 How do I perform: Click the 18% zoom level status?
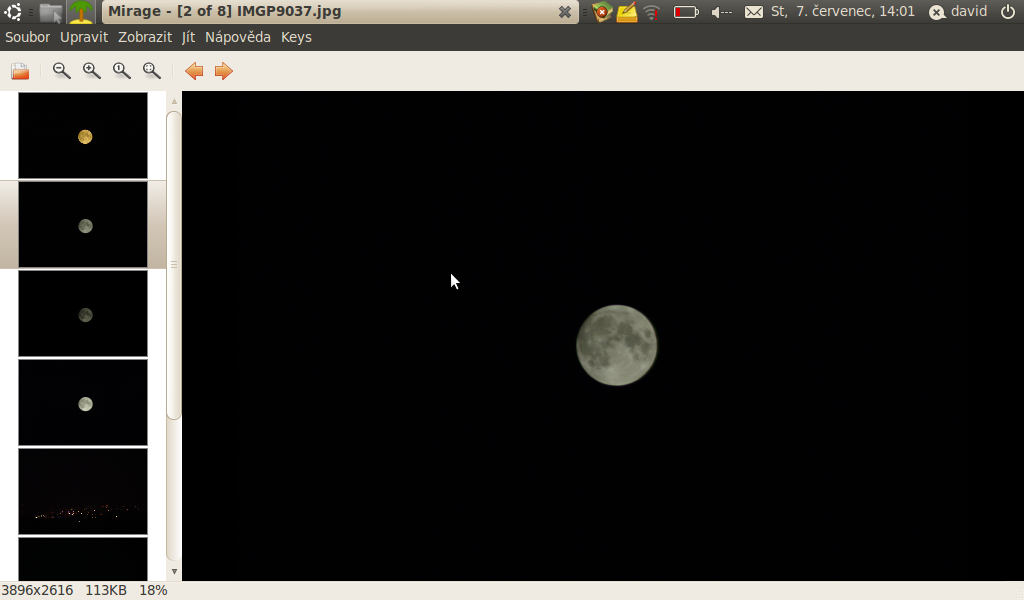153,590
